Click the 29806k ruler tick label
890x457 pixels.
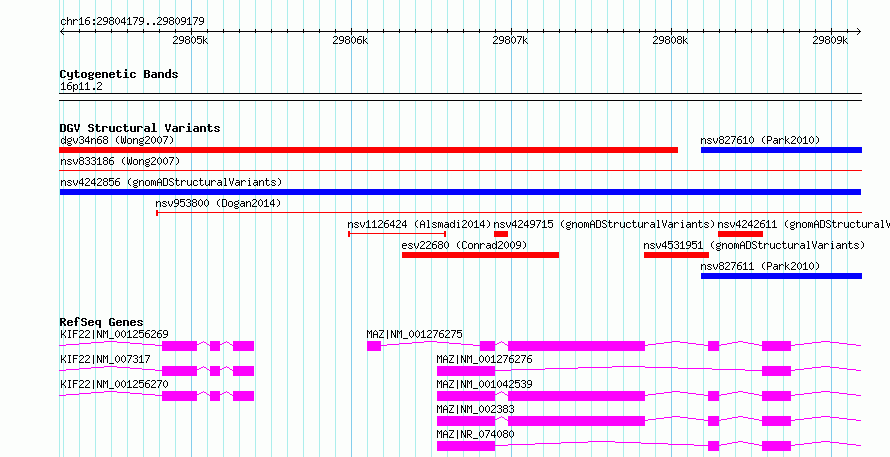[350, 40]
